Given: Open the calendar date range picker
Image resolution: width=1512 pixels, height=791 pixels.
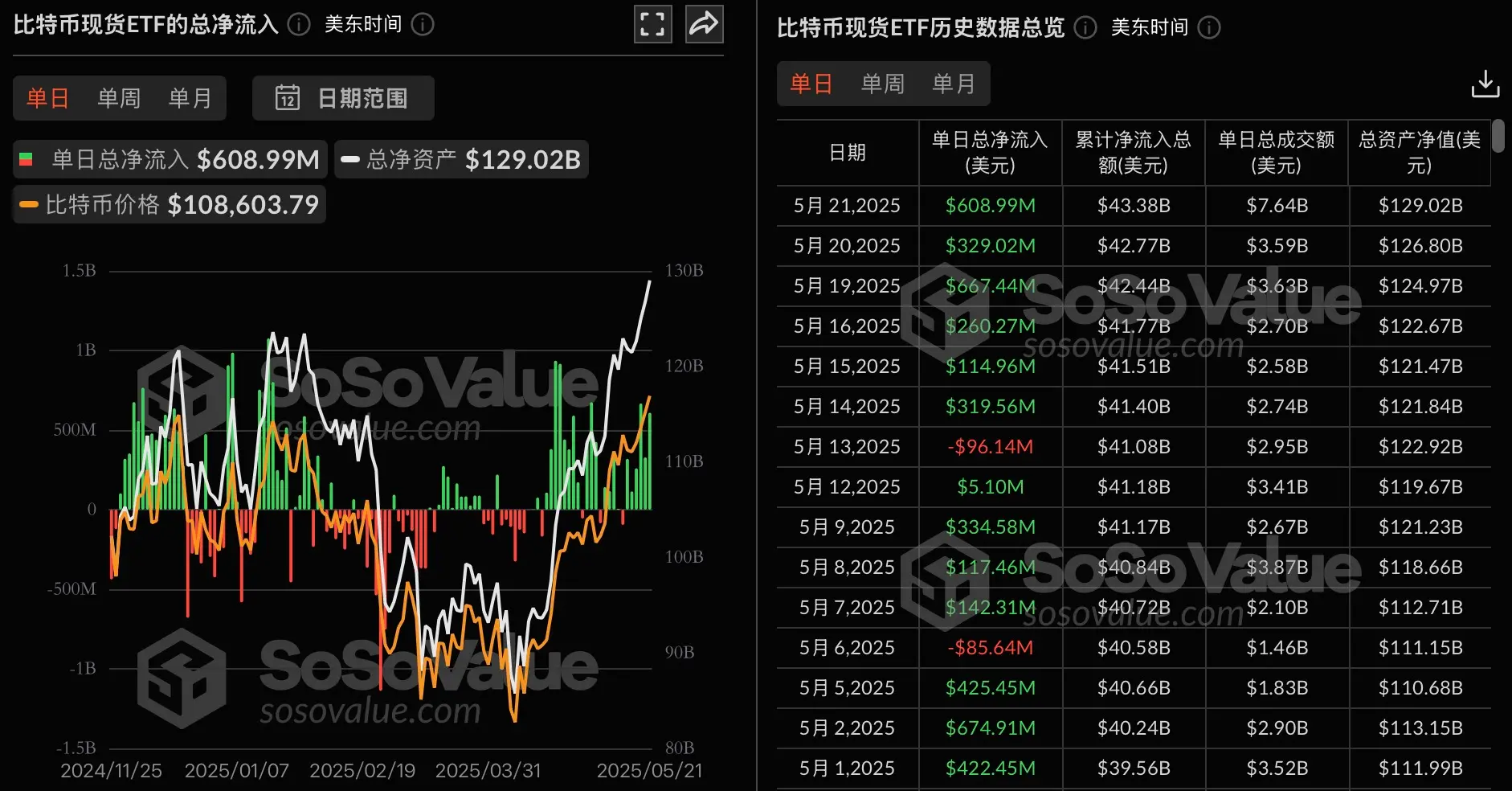Looking at the screenshot, I should coord(342,98).
